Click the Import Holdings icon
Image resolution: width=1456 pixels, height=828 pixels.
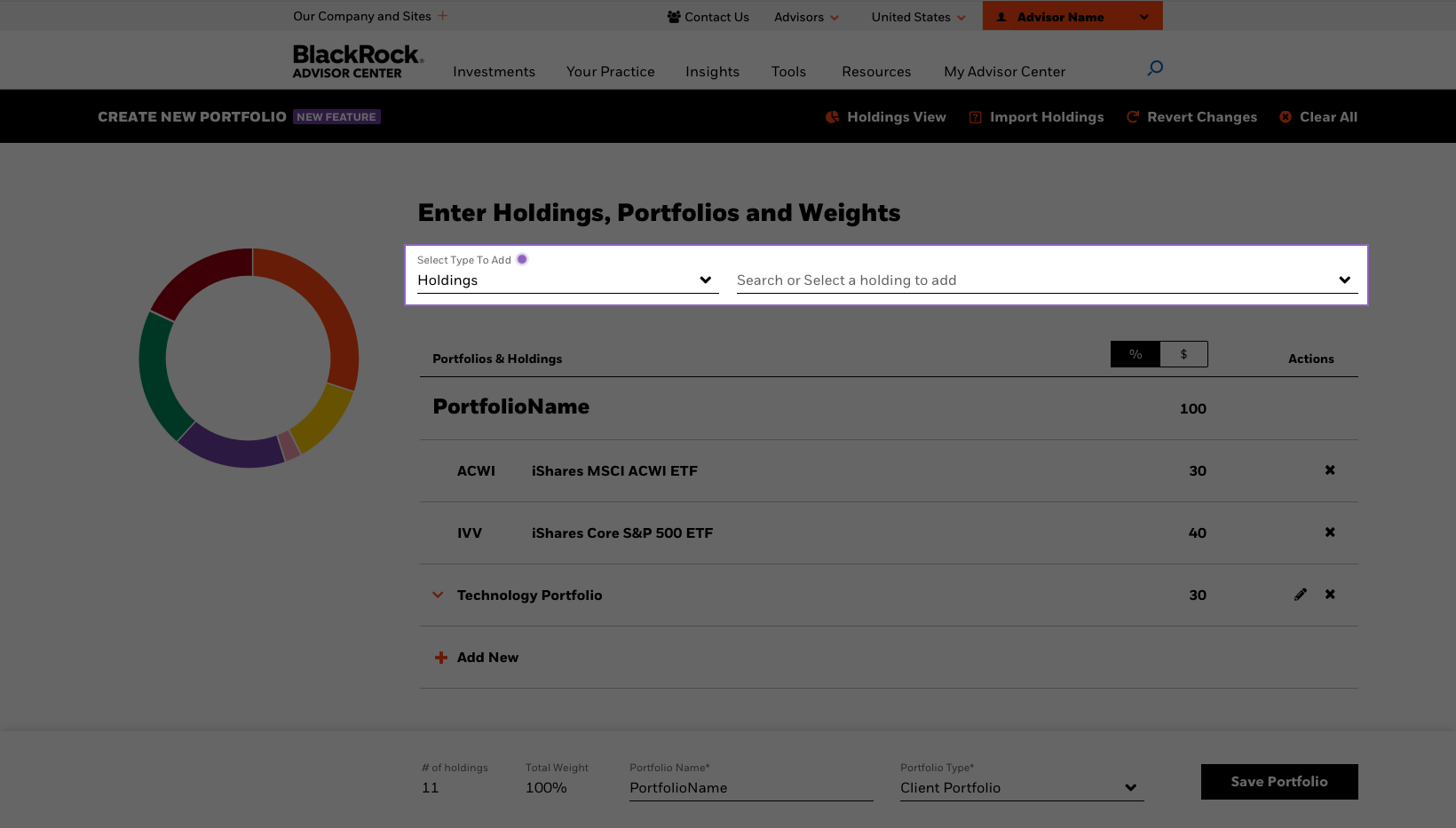tap(975, 117)
